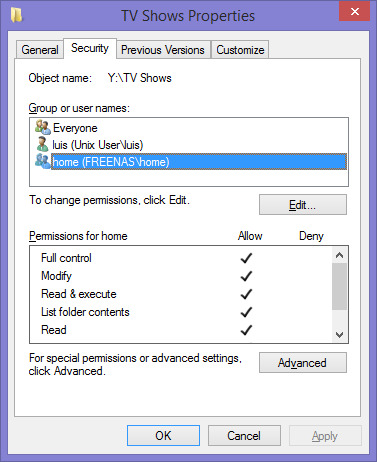Click permissions list scroll down arrow

340,334
